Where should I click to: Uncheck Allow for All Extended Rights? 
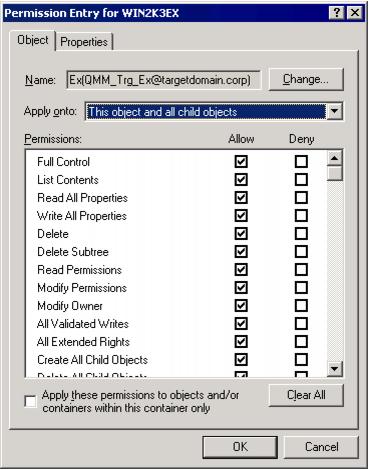241,342
